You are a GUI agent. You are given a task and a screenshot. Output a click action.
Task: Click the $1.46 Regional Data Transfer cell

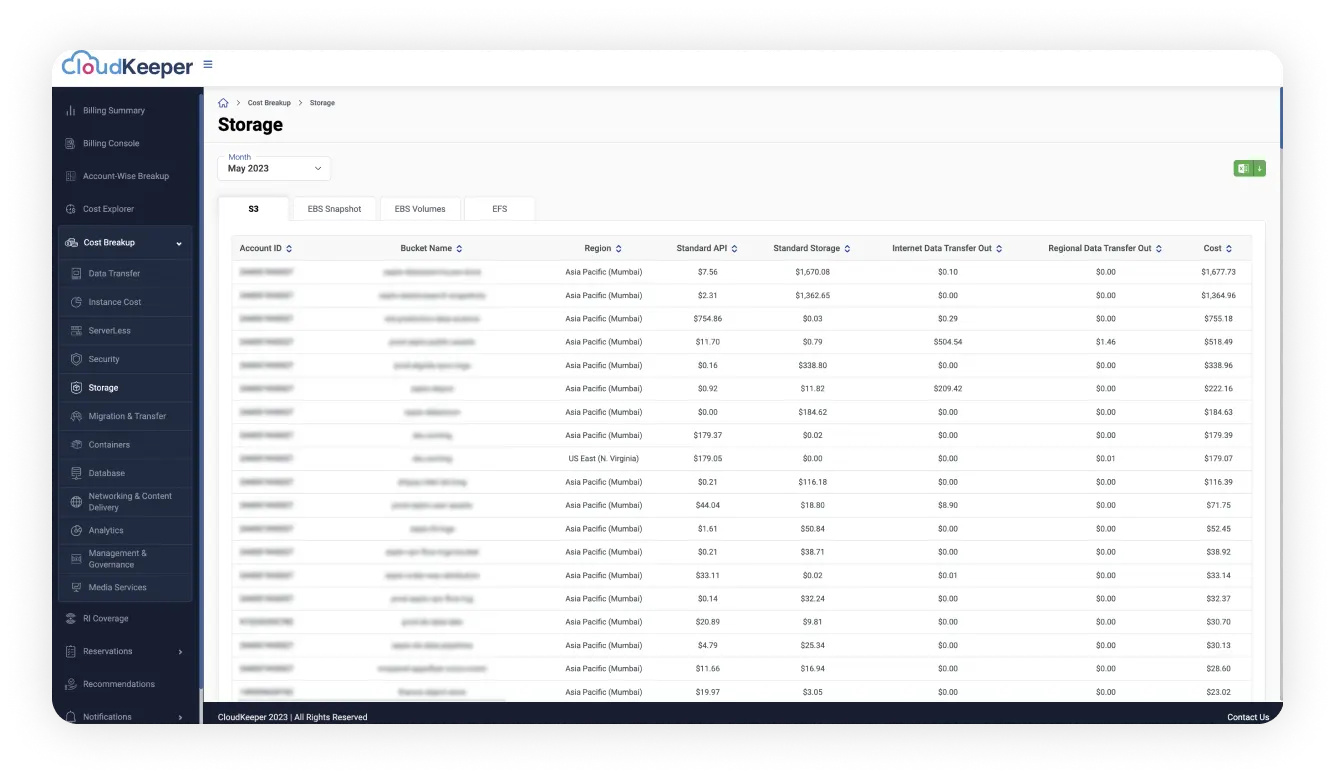(1105, 342)
